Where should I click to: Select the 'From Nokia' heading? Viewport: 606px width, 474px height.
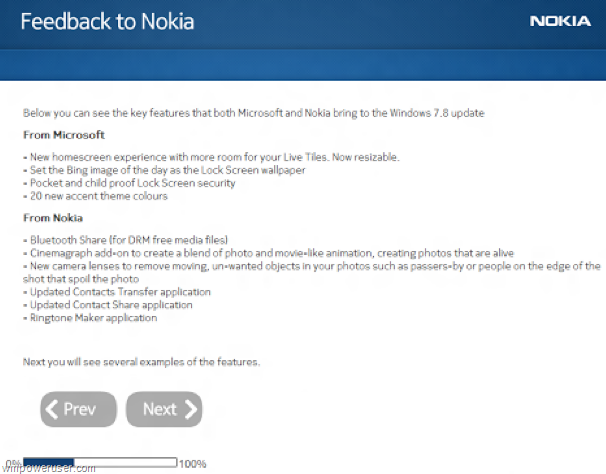[x=53, y=217]
